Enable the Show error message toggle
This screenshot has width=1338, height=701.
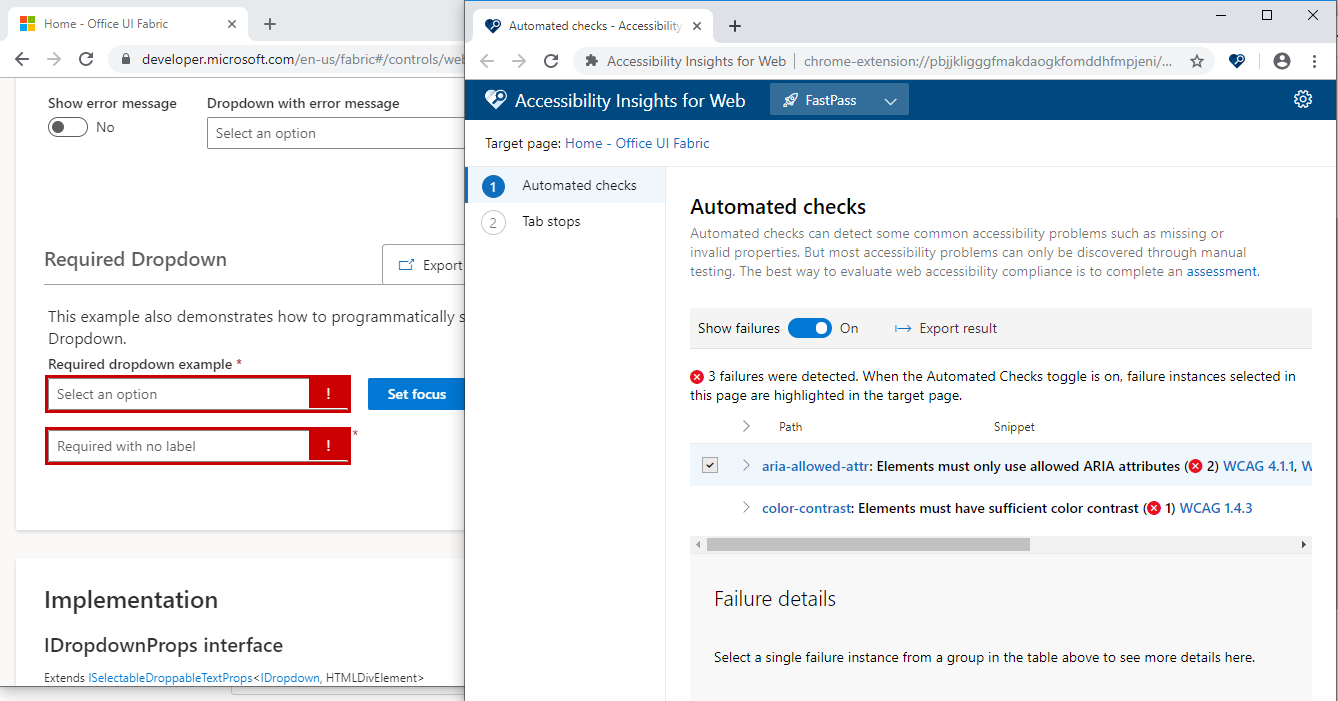tap(67, 127)
